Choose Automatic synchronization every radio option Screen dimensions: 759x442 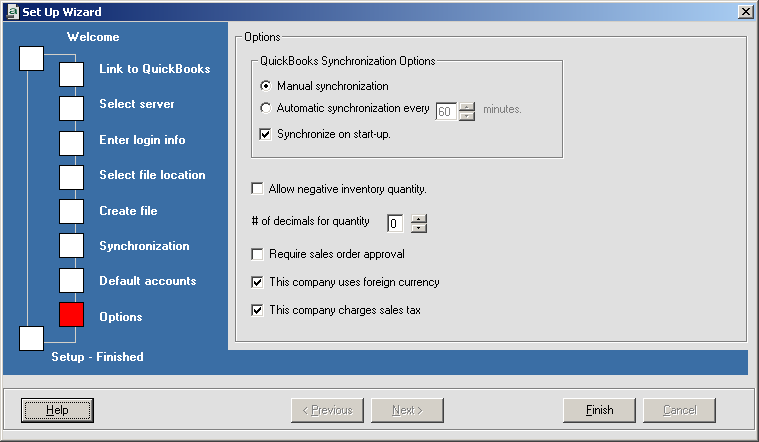266,108
